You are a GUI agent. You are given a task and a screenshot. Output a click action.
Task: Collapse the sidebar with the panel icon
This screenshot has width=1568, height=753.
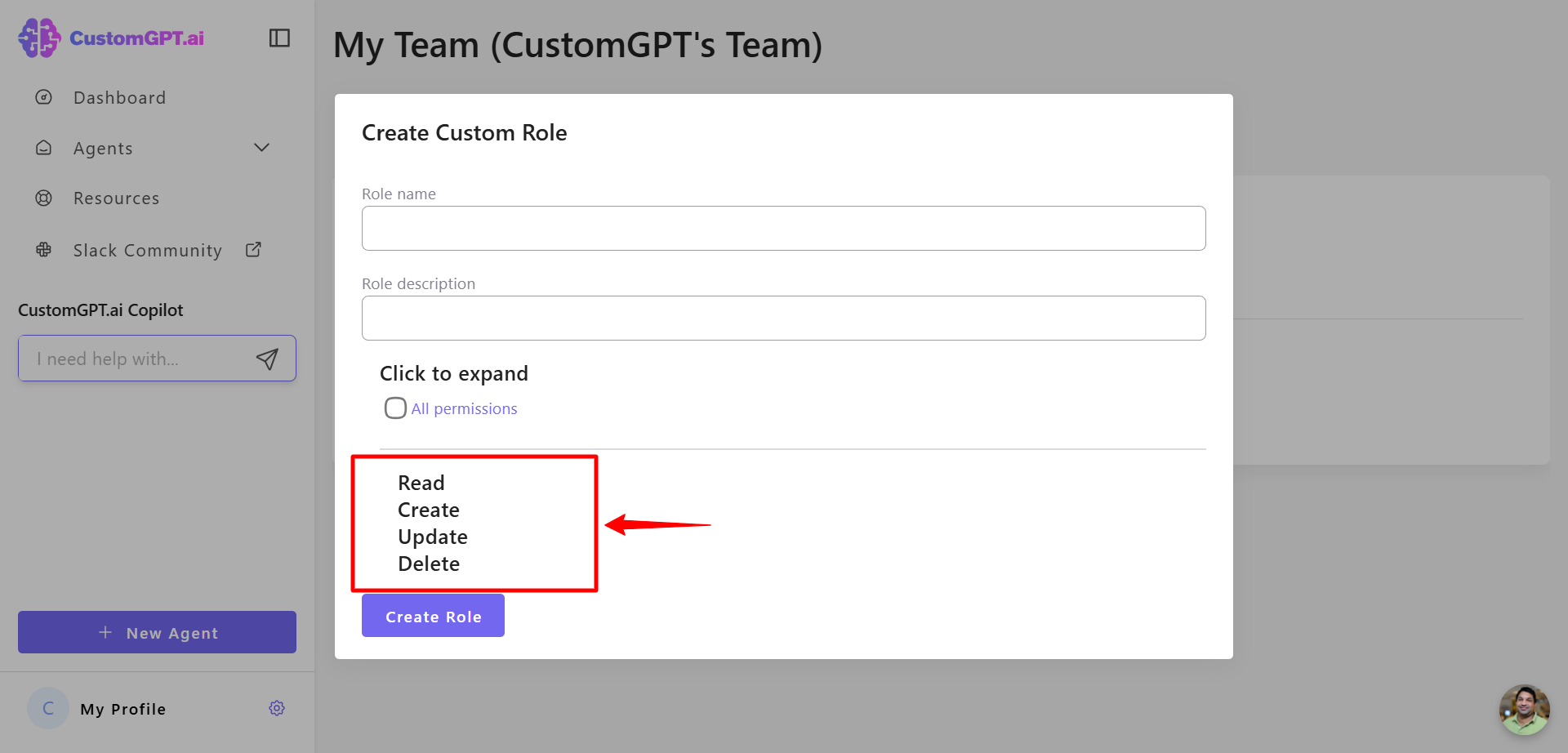[x=279, y=38]
